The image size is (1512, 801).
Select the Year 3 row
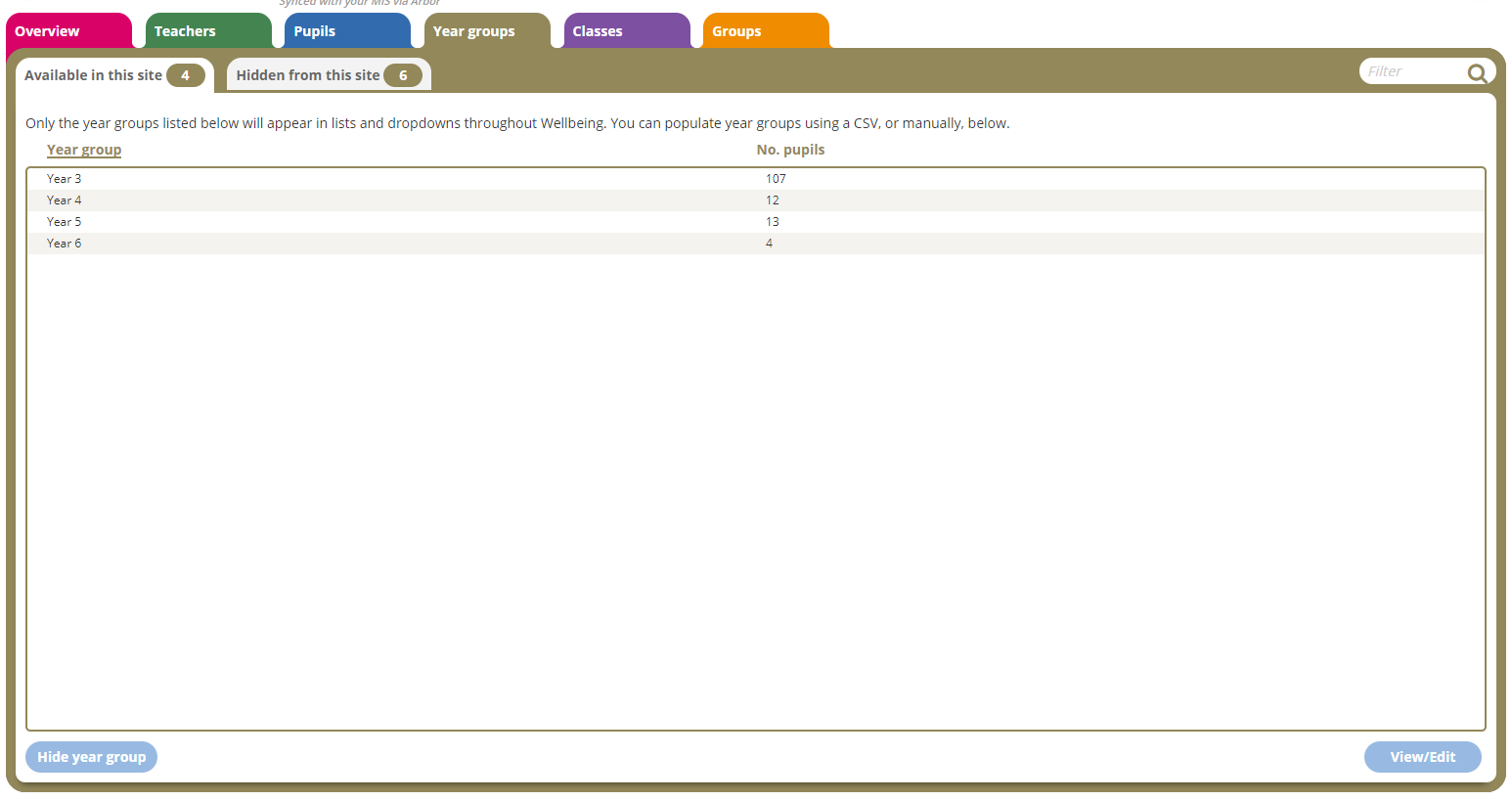click(x=391, y=178)
